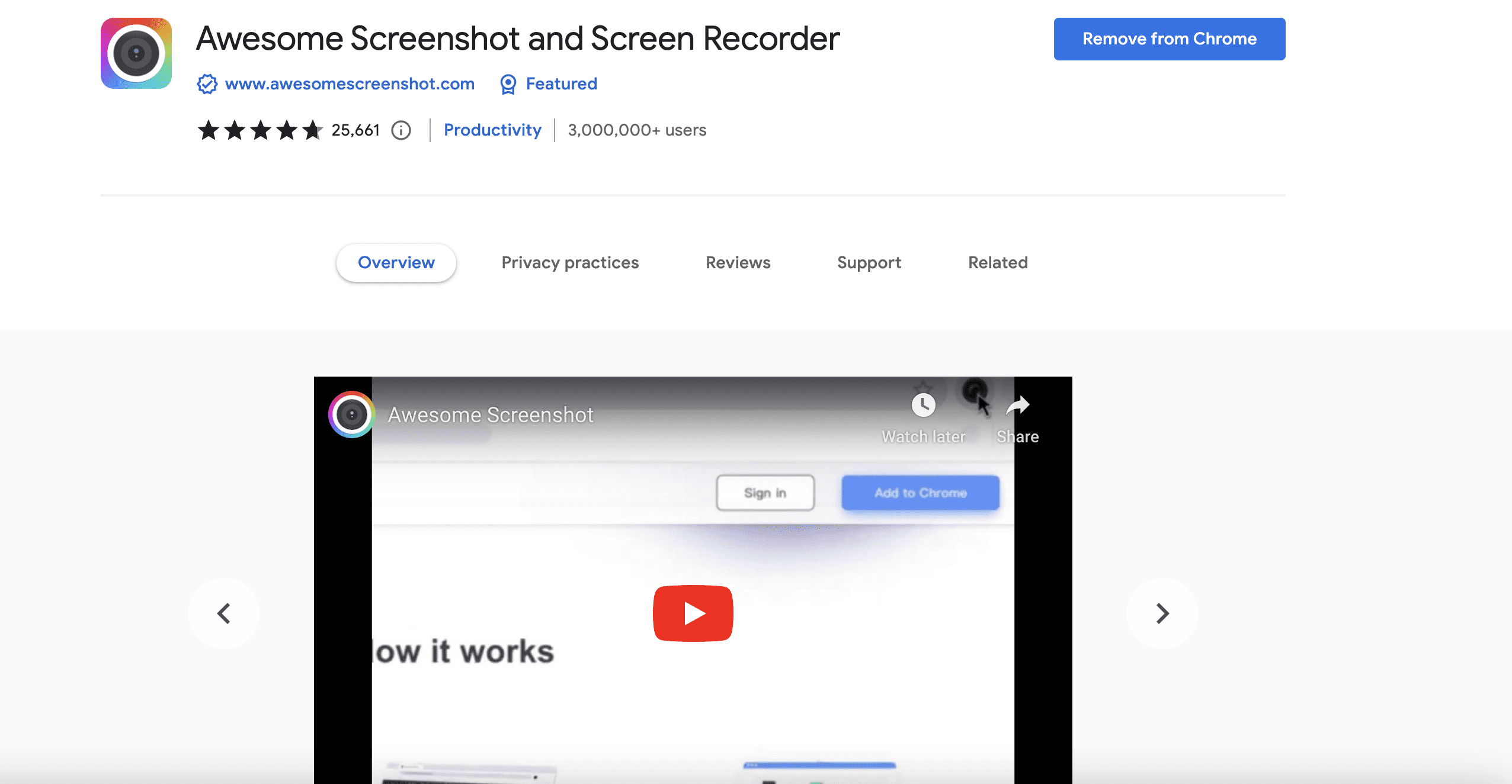Image resolution: width=1512 pixels, height=784 pixels.
Task: Switch to the Reviews tab
Action: pos(738,262)
